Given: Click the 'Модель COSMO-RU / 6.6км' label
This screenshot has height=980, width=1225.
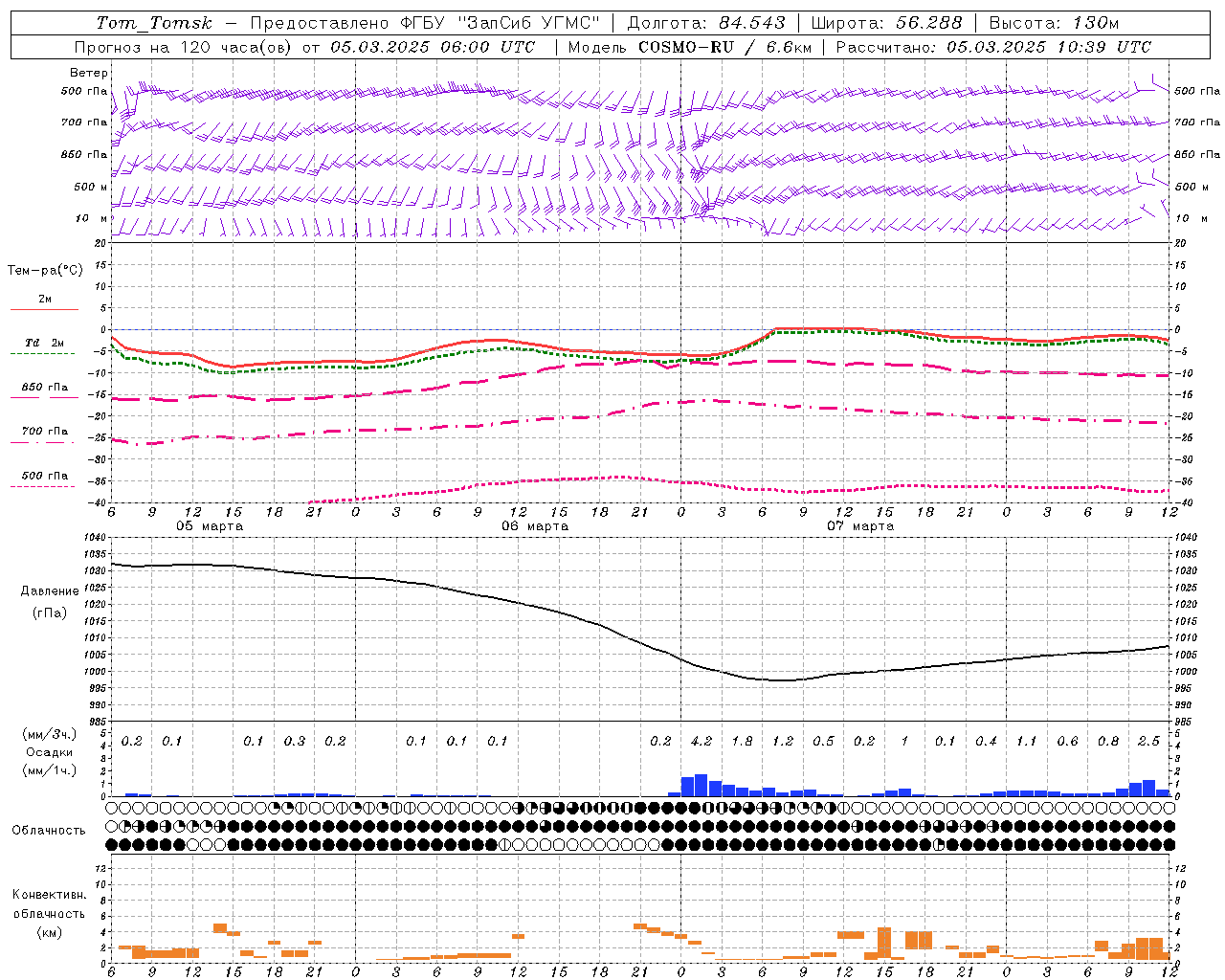Looking at the screenshot, I should (x=689, y=47).
